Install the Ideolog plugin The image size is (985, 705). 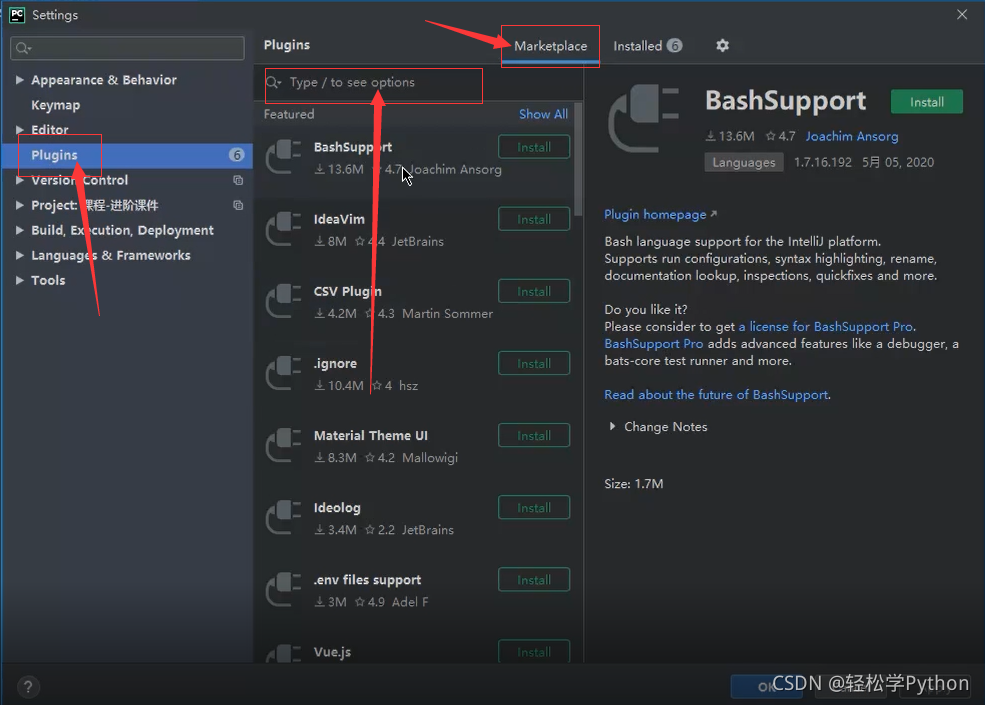(534, 508)
